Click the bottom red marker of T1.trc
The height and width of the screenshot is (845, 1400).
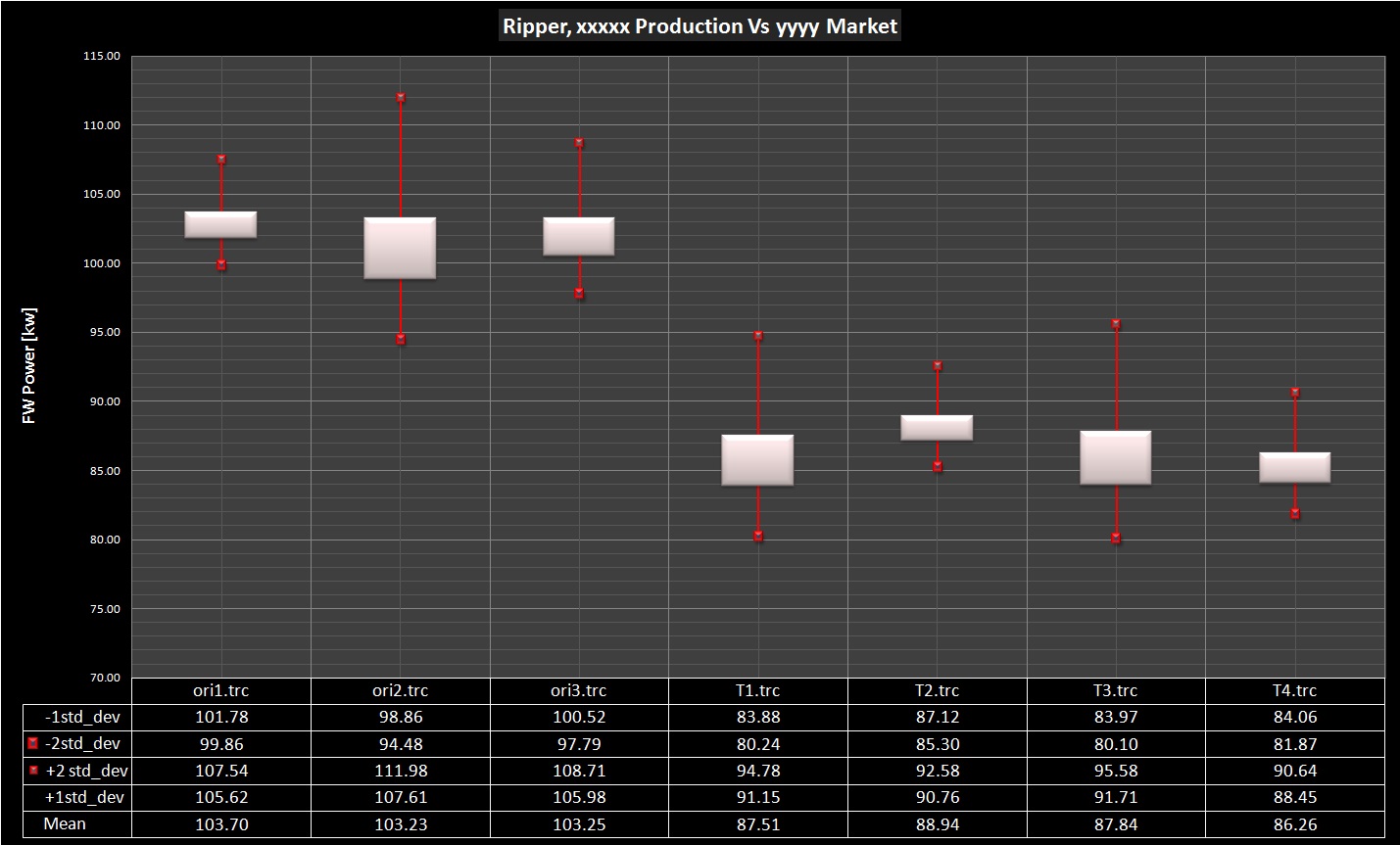[x=758, y=536]
